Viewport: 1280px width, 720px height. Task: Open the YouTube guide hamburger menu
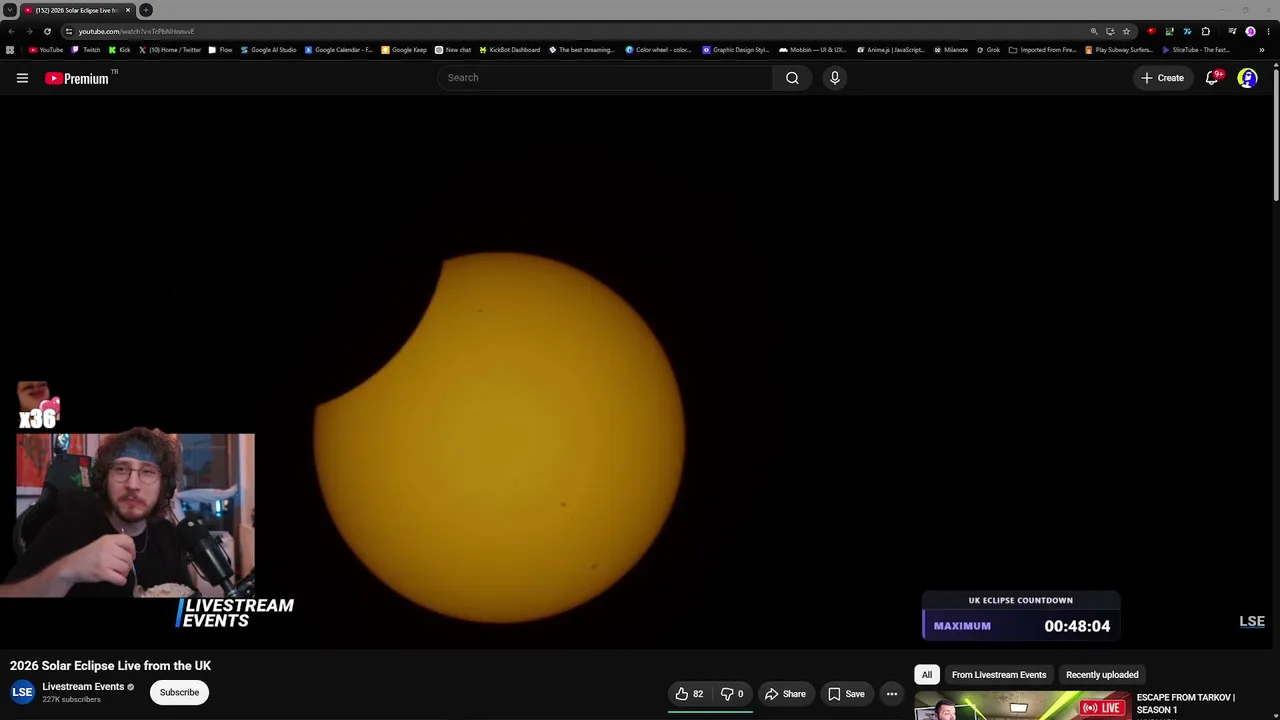click(x=22, y=78)
